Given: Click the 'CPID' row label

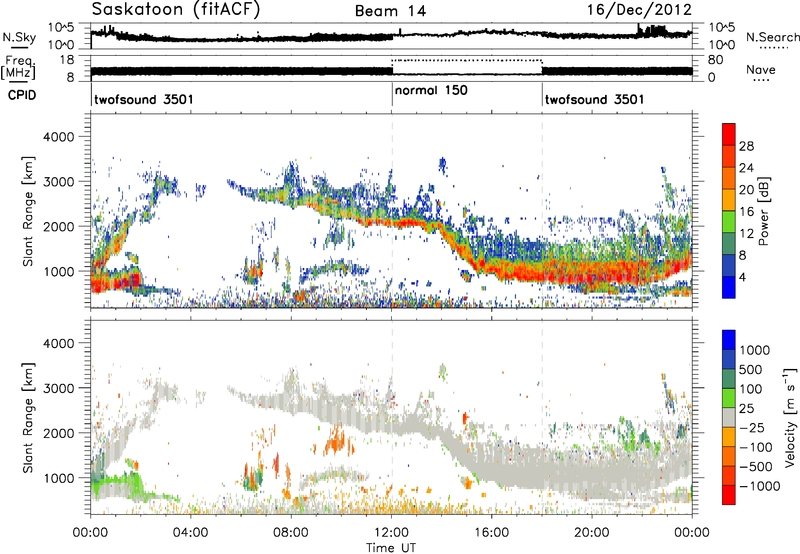Looking at the screenshot, I should pos(22,95).
